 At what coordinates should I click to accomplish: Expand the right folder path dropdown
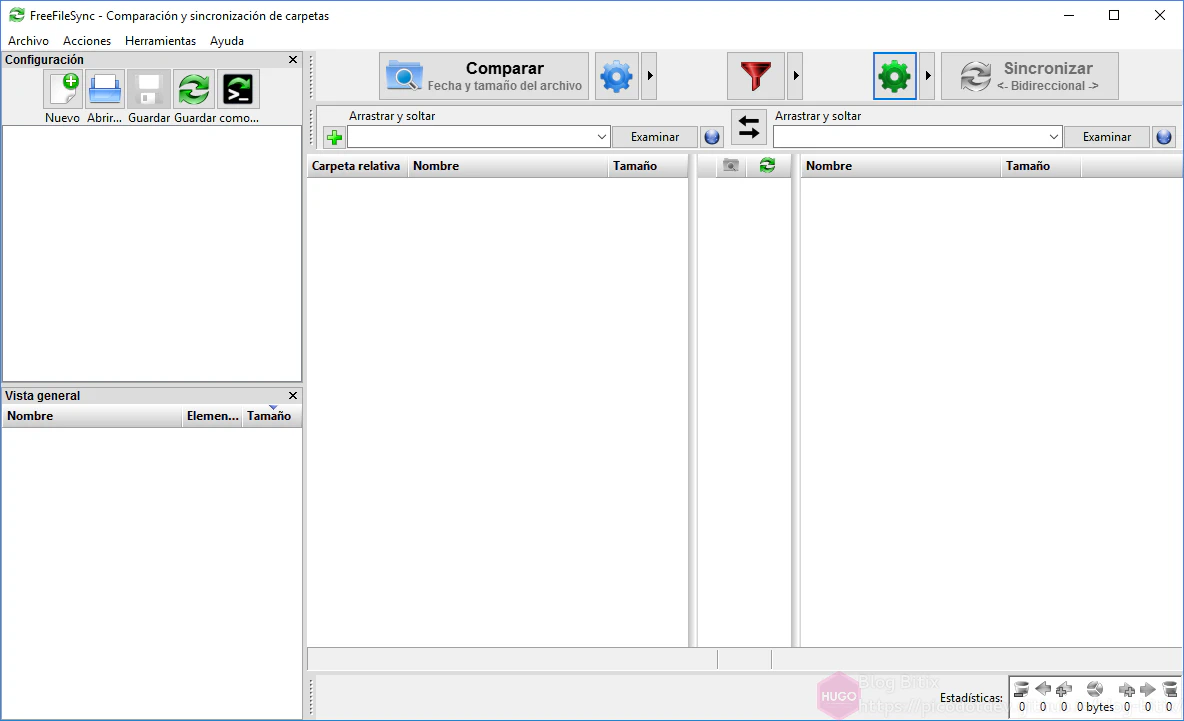click(1054, 137)
